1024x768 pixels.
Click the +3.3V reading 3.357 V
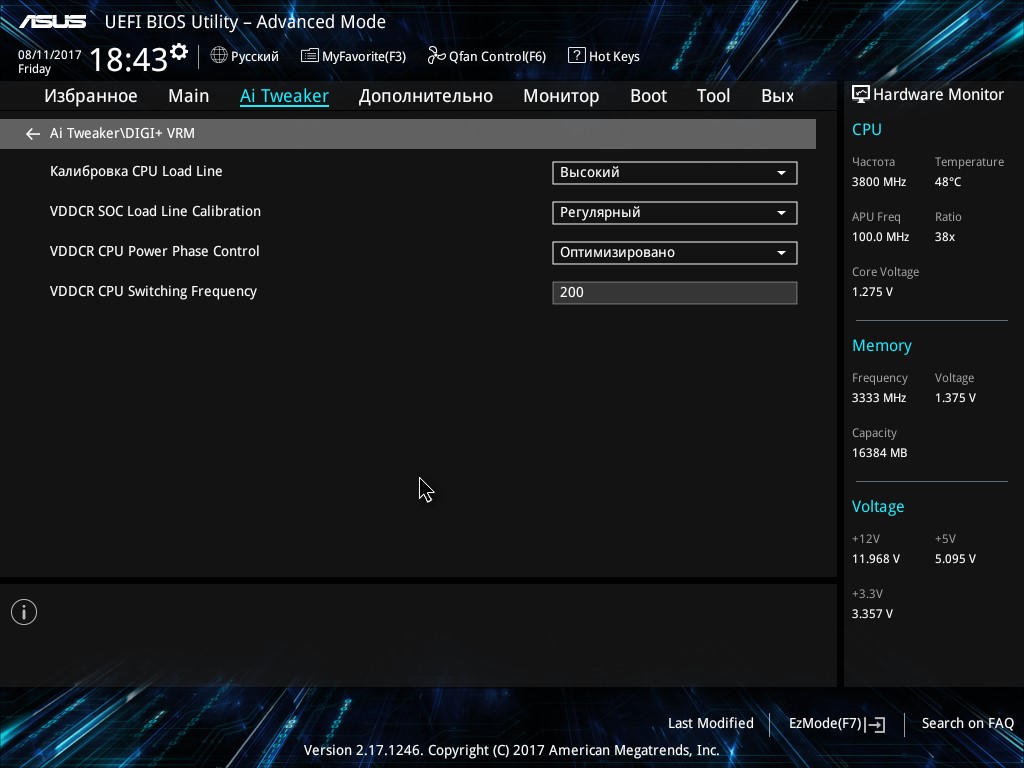click(x=872, y=614)
